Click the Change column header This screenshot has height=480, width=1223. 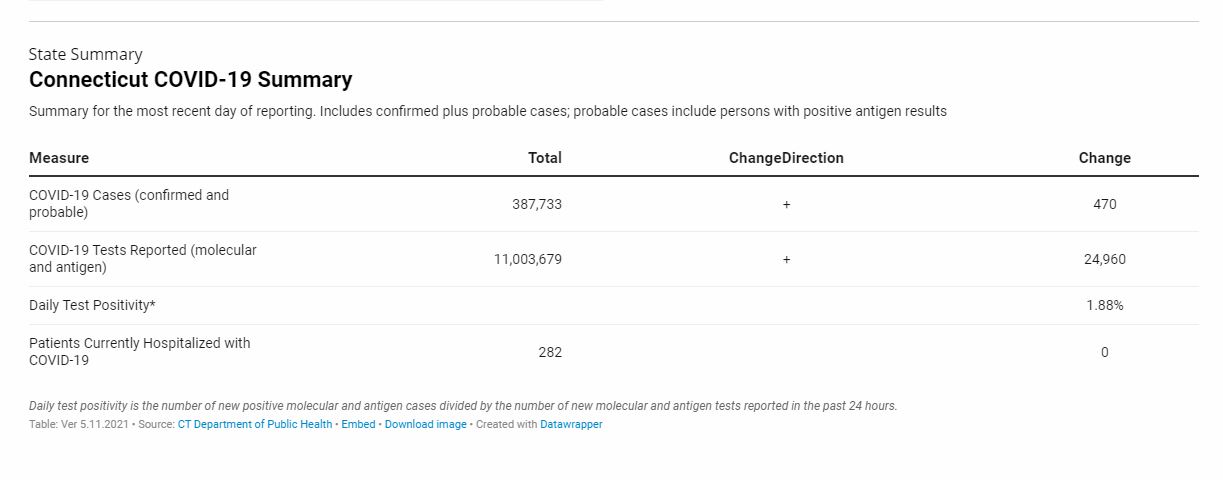[1105, 158]
